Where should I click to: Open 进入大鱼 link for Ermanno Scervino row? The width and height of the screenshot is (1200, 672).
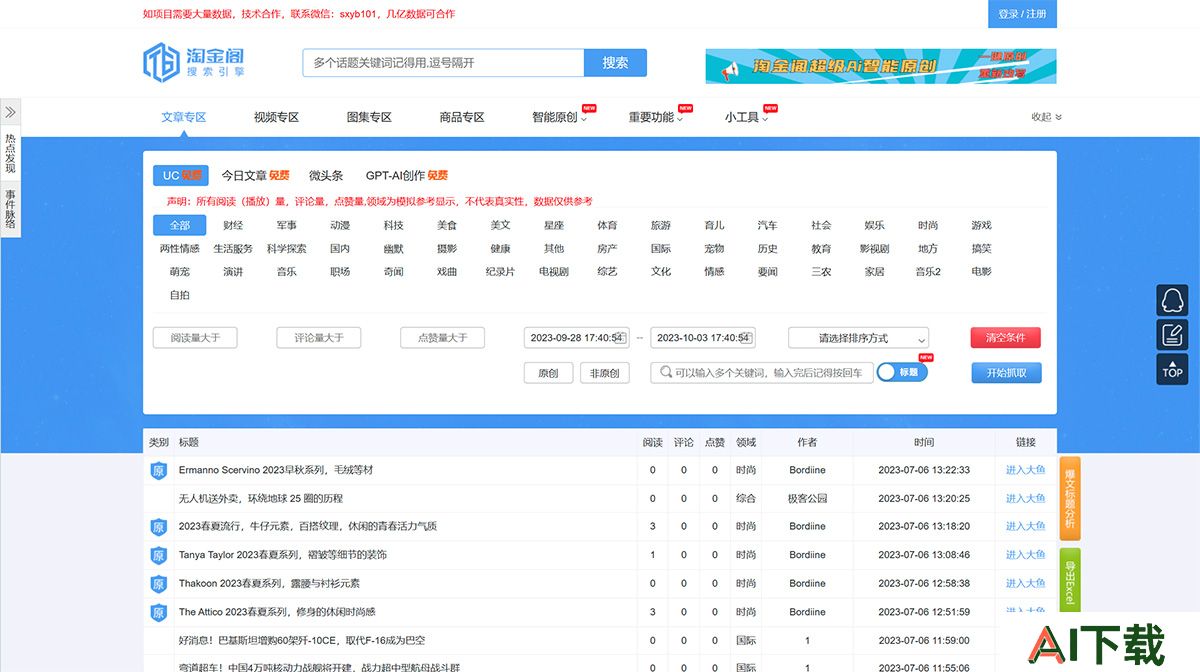(1025, 470)
